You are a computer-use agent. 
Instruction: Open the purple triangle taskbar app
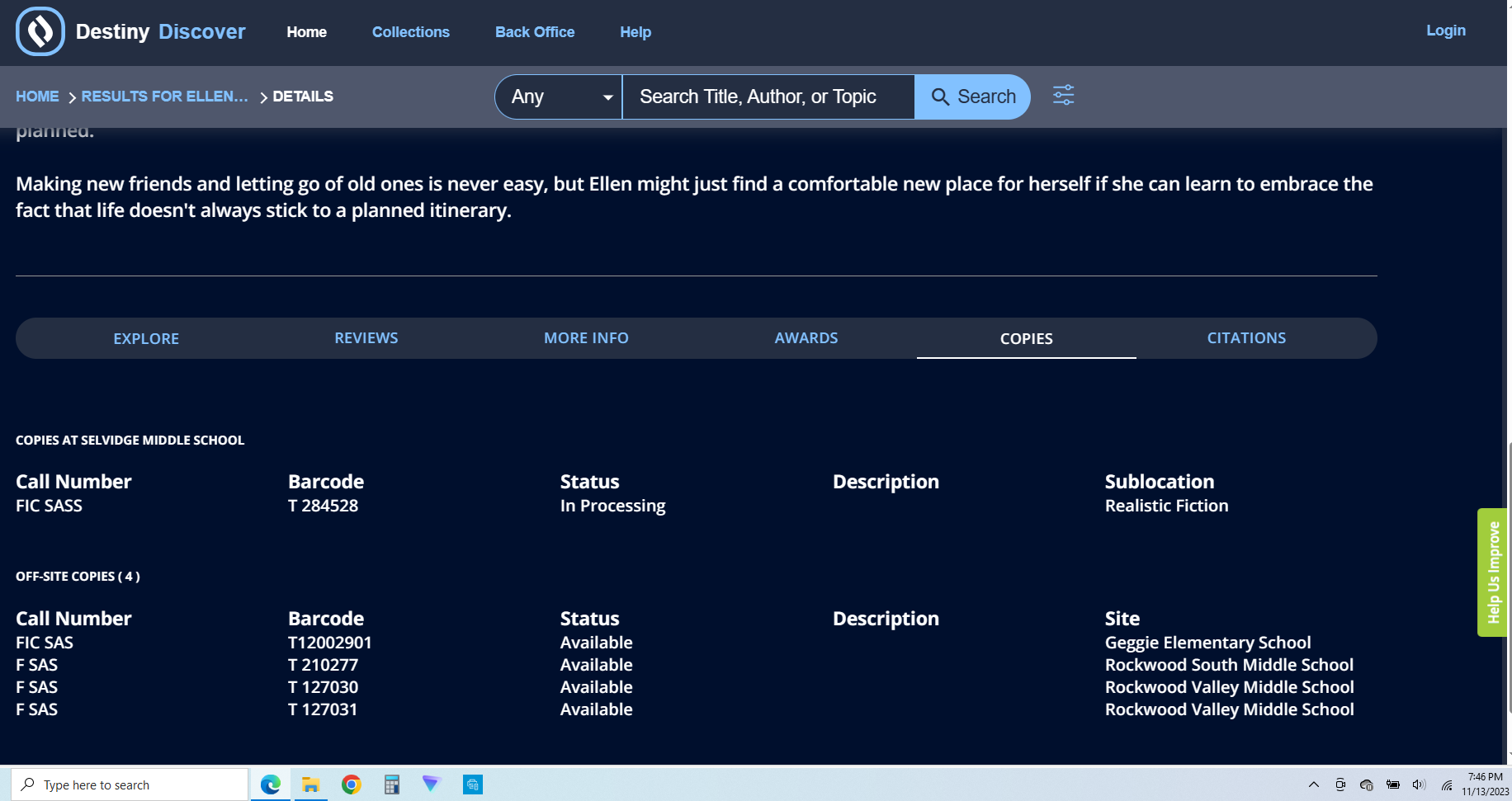click(x=432, y=784)
